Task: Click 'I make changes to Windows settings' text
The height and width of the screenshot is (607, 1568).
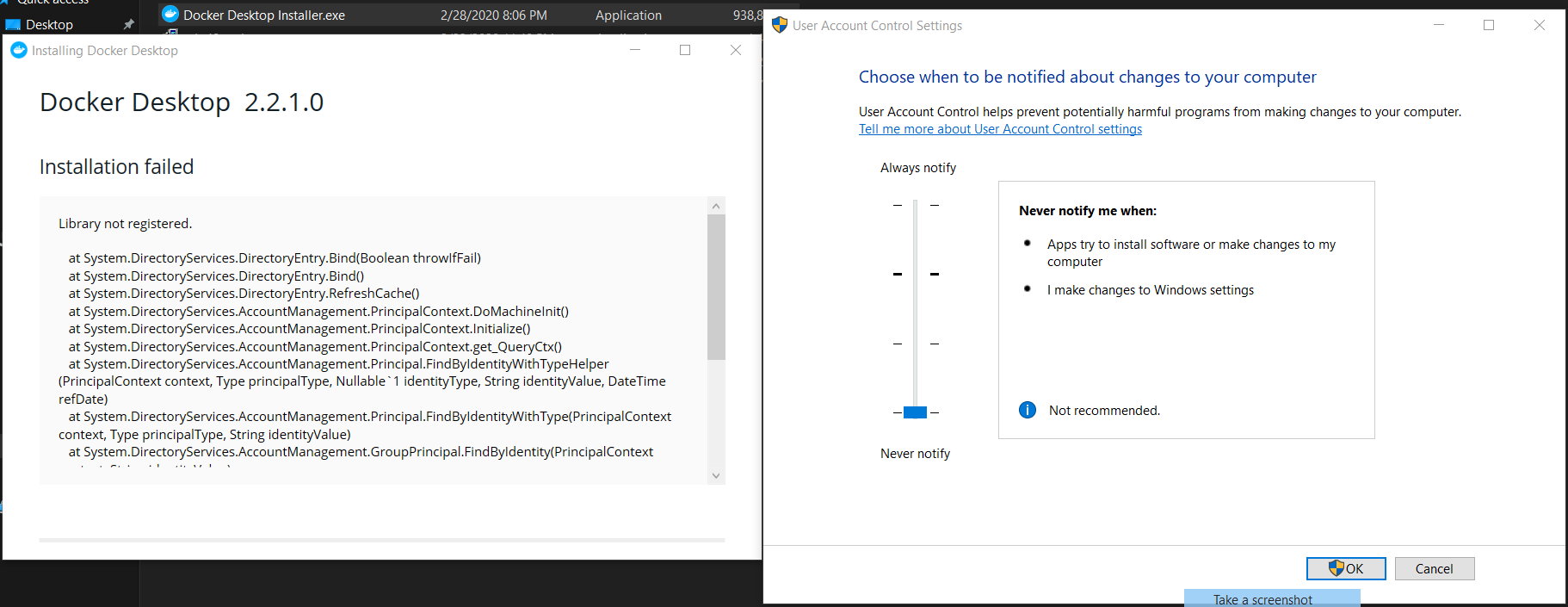Action: tap(1151, 290)
